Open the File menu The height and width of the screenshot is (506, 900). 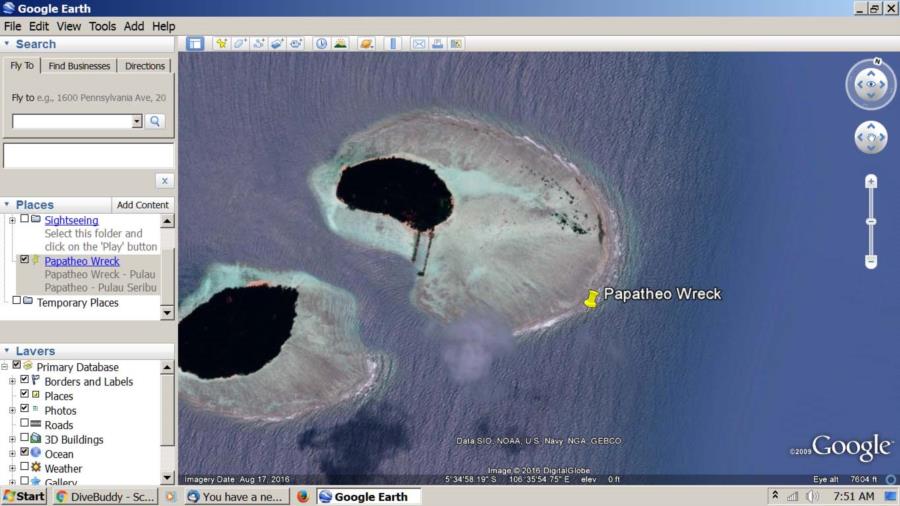(12, 26)
